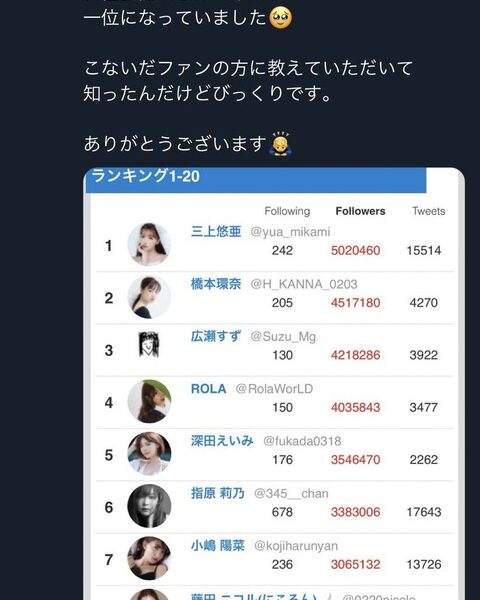Click the 広瀬すず name link
This screenshot has width=480, height=600.
(216, 336)
